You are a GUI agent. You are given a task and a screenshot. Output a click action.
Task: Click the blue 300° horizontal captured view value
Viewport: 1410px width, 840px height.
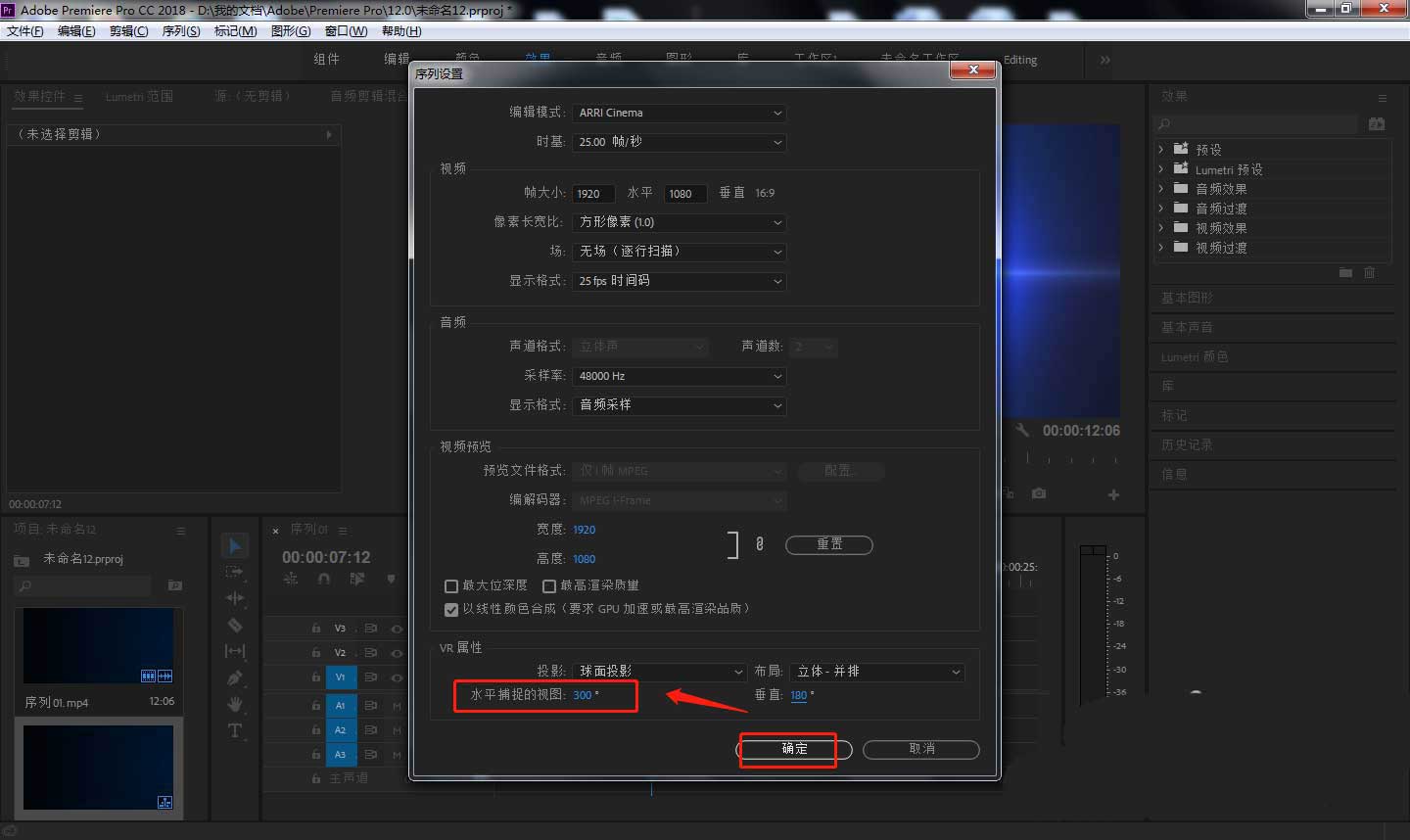click(584, 695)
